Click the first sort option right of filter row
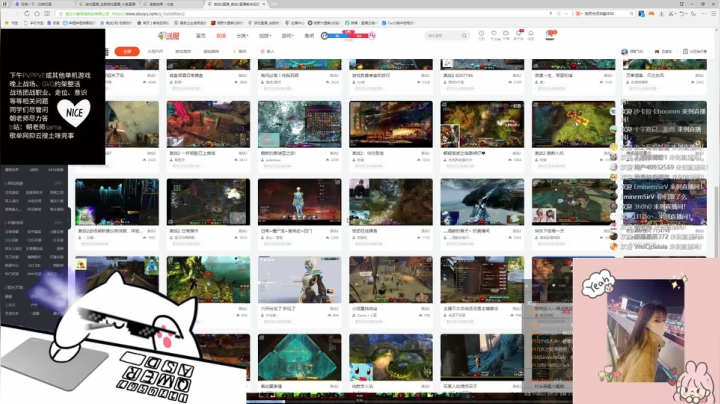 pyautogui.click(x=632, y=51)
